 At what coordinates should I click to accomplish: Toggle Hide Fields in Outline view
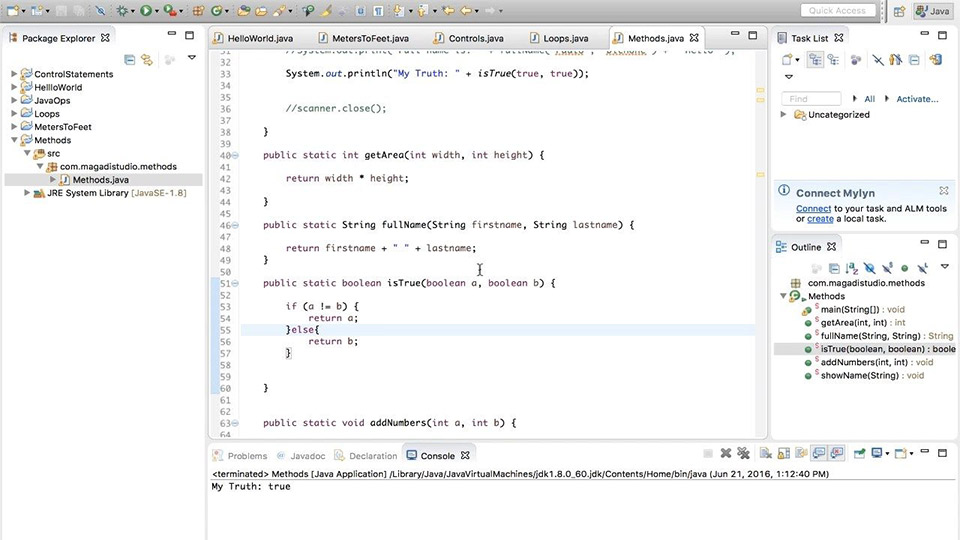869,268
